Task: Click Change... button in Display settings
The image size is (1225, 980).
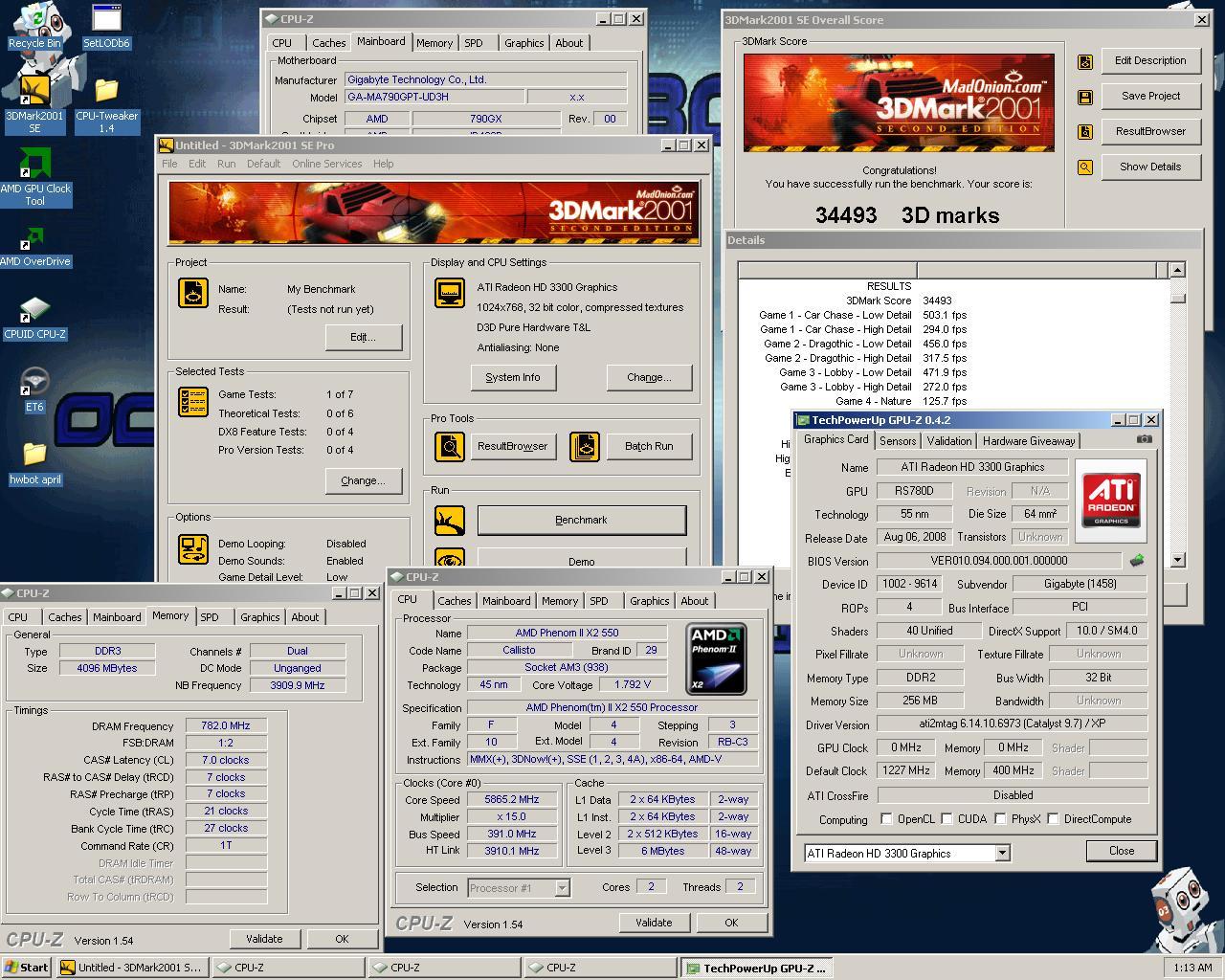Action: pyautogui.click(x=649, y=377)
